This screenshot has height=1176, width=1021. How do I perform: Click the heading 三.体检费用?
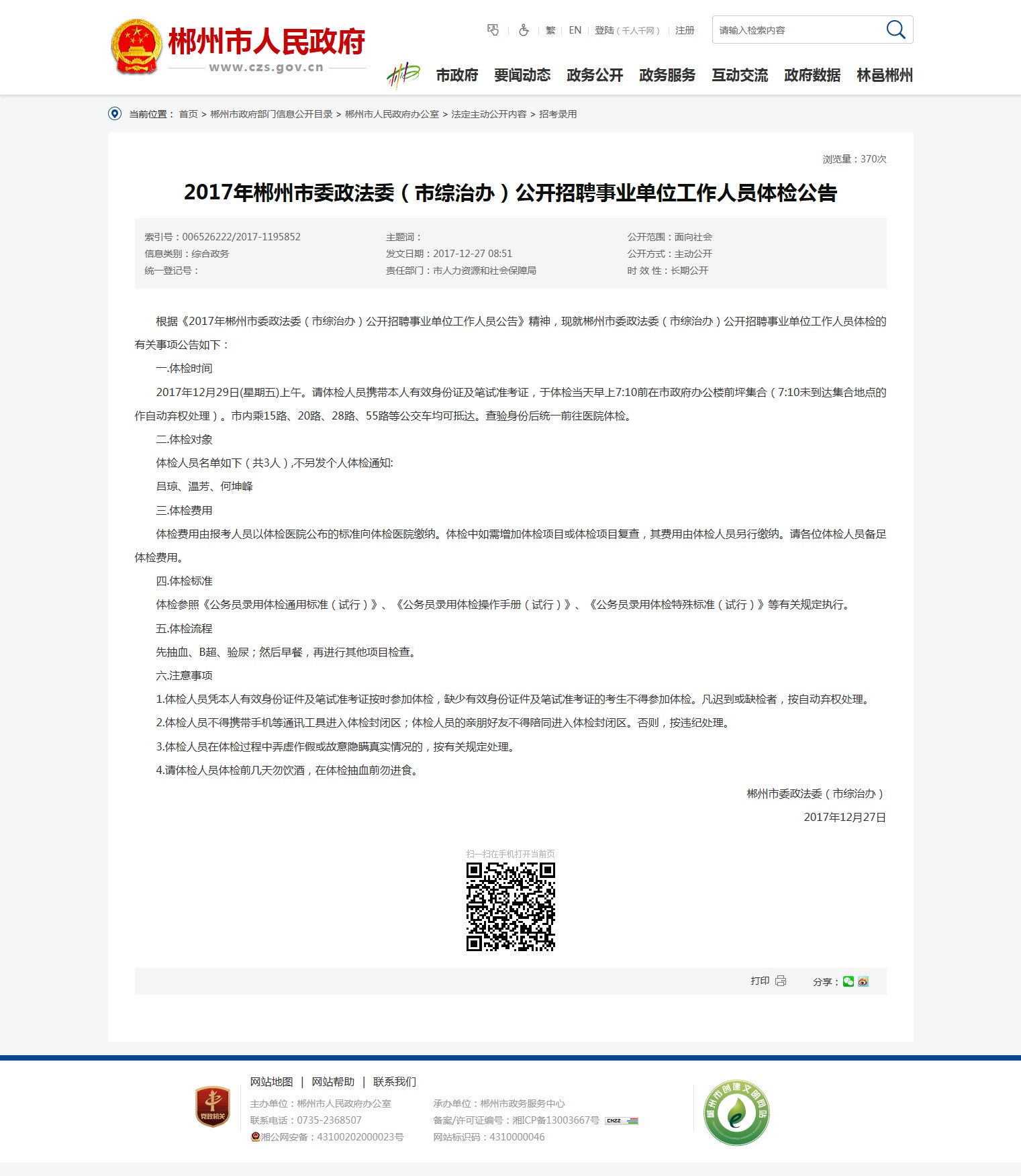[185, 510]
